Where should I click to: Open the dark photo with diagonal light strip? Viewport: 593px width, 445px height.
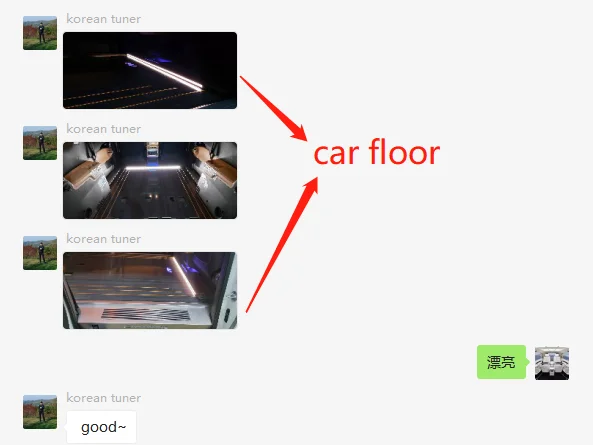pos(150,70)
